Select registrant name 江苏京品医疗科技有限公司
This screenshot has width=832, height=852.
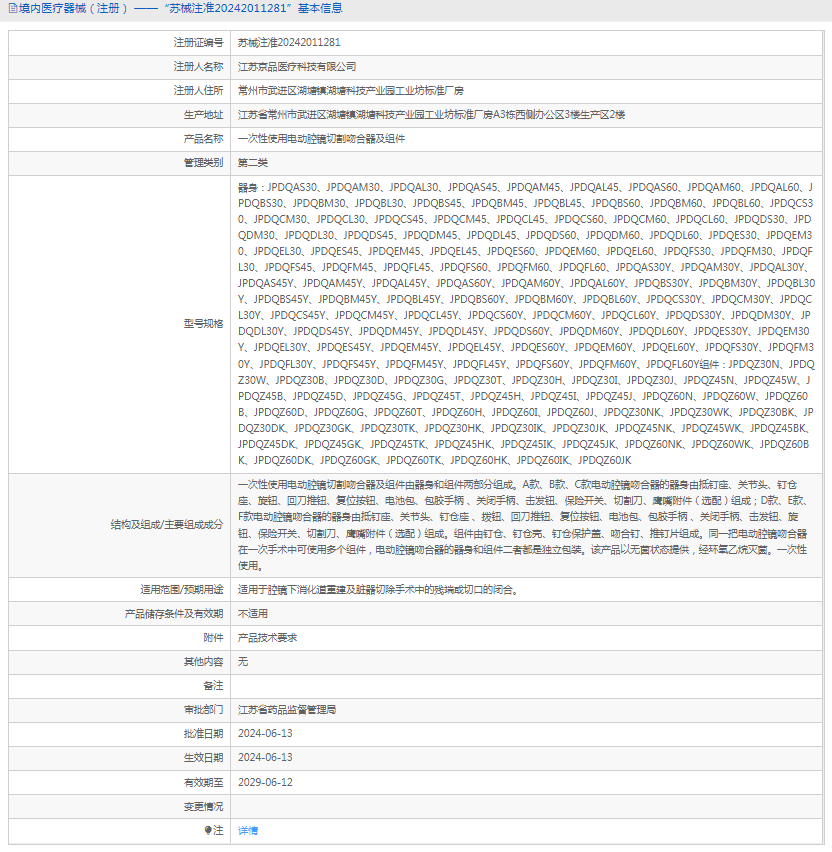(x=297, y=66)
